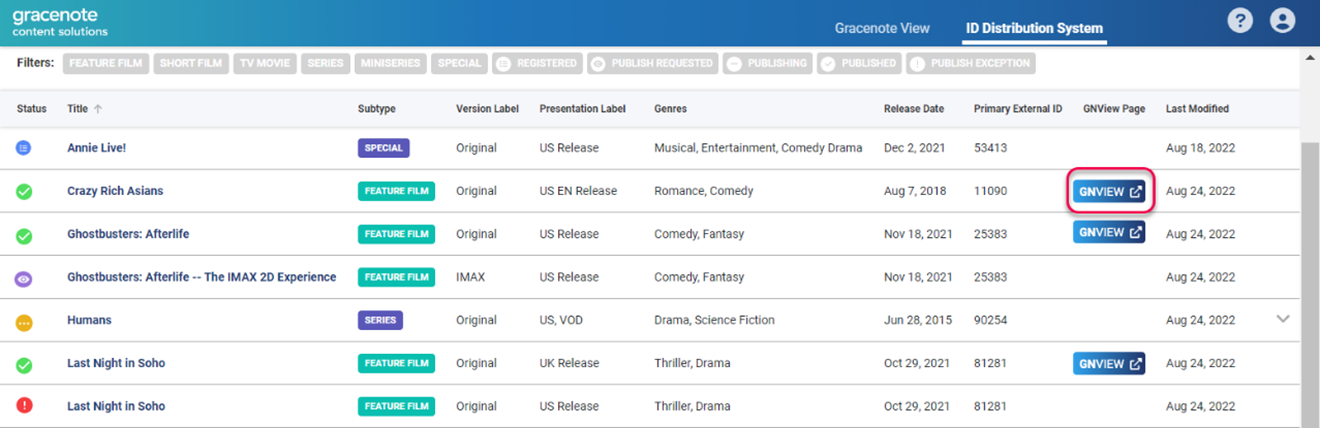
Task: Open the help question mark icon
Action: (x=1240, y=20)
